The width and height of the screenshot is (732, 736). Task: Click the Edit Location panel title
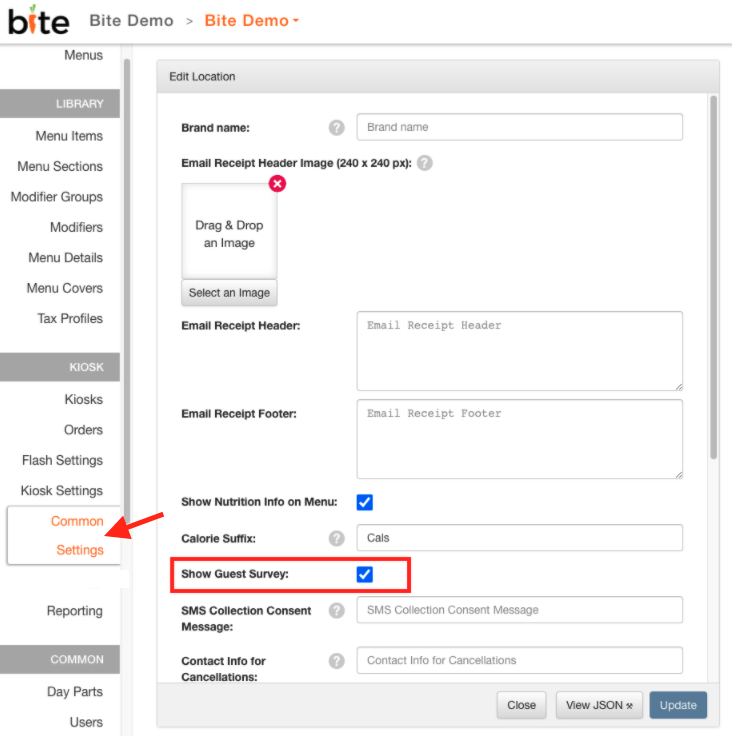click(x=202, y=77)
